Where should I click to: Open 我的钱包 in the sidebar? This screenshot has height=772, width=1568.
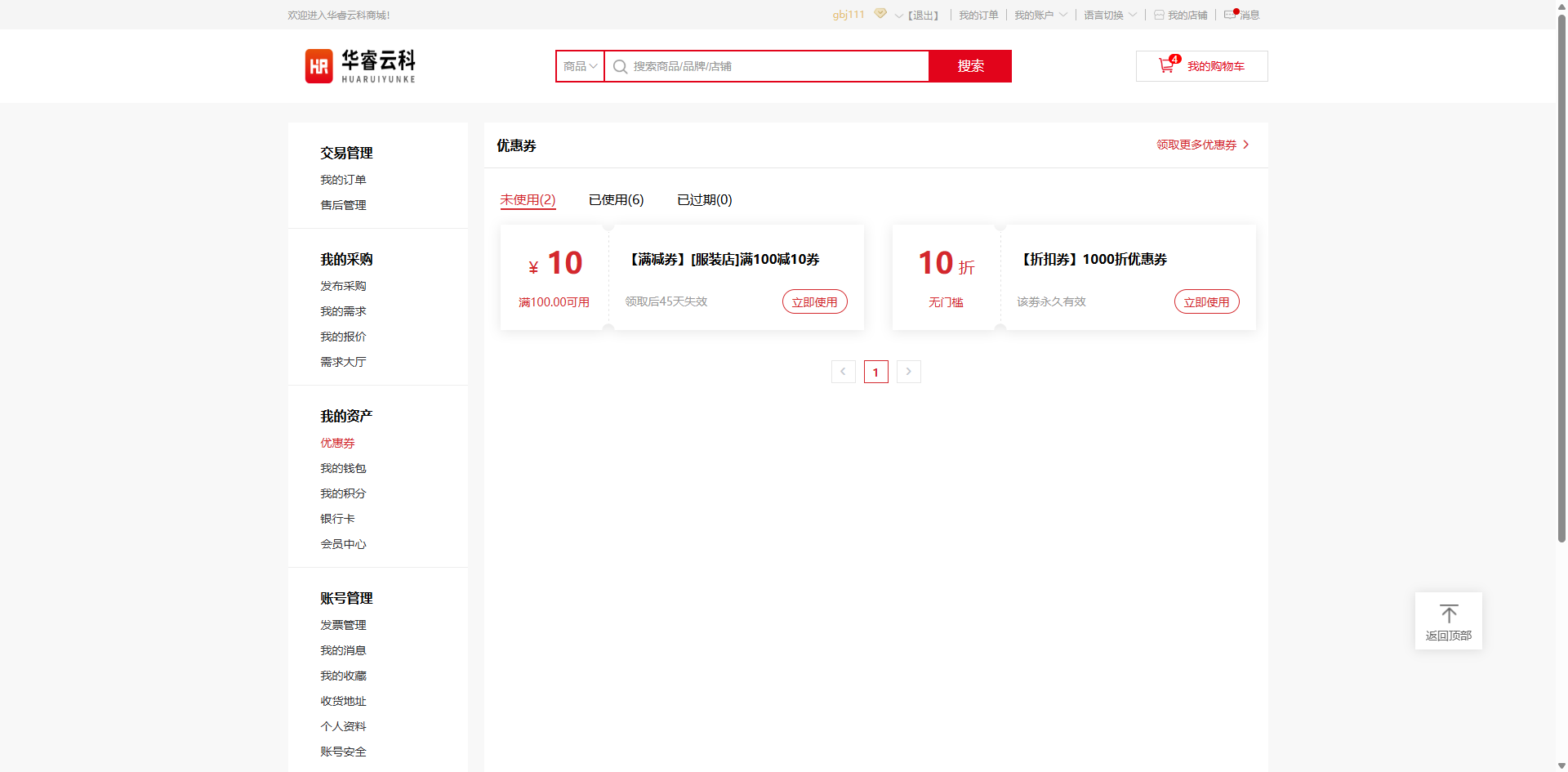coord(343,468)
